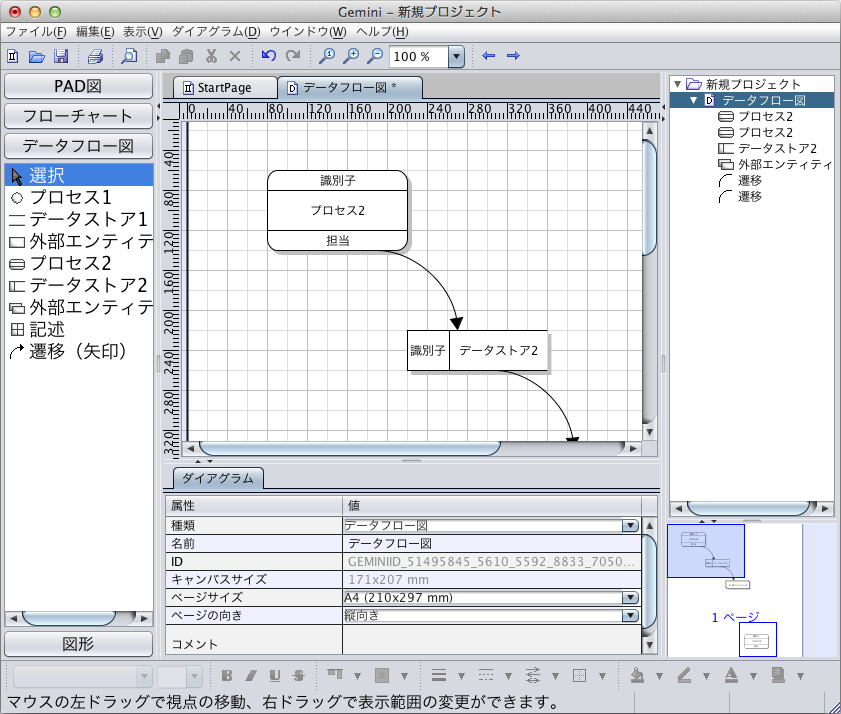Save the project with the floppy disk icon
Viewport: 841px width, 714px height.
click(61, 56)
